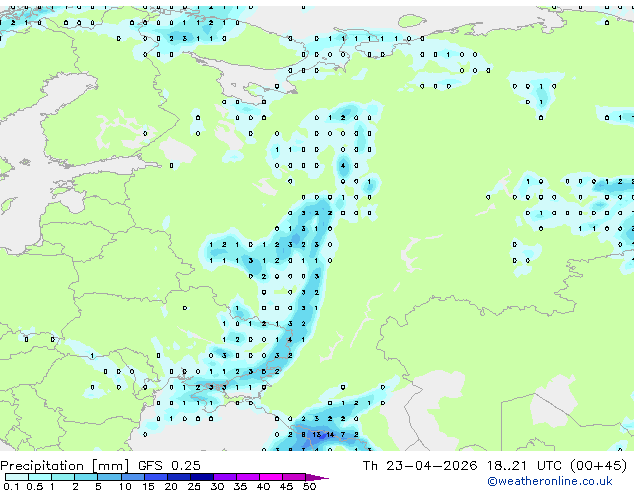Click the '25' legend scale label
The image size is (634, 490).
[x=194, y=486]
